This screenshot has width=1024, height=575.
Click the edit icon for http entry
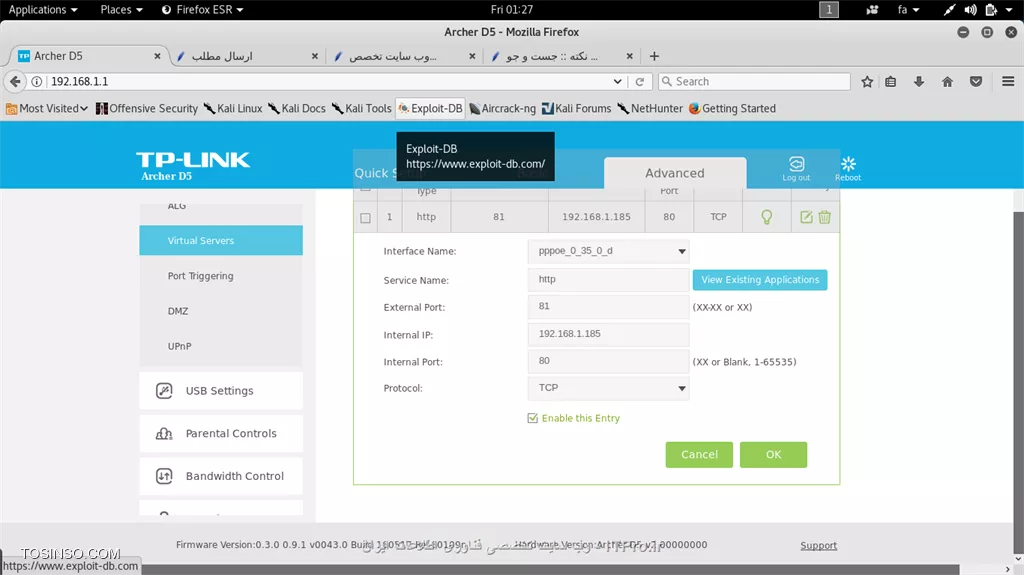(x=806, y=217)
